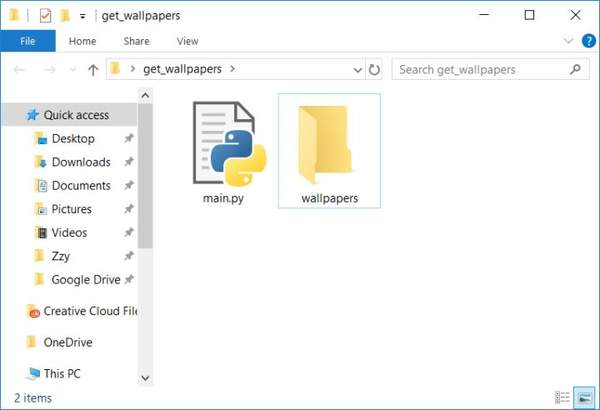The height and width of the screenshot is (410, 600).
Task: Expand the ribbon chevron
Action: pyautogui.click(x=569, y=41)
